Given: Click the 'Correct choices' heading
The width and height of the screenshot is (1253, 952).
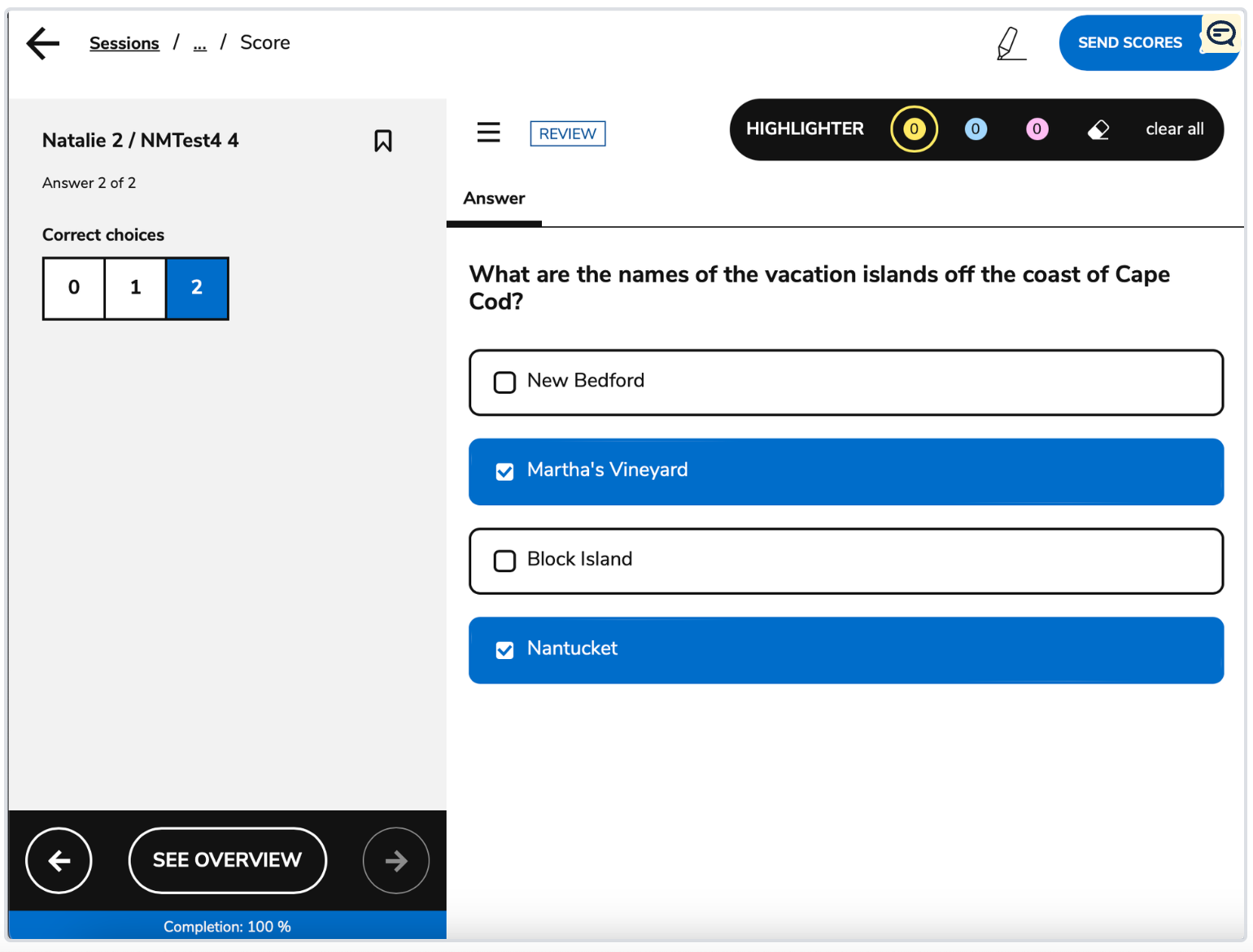Looking at the screenshot, I should tap(103, 235).
